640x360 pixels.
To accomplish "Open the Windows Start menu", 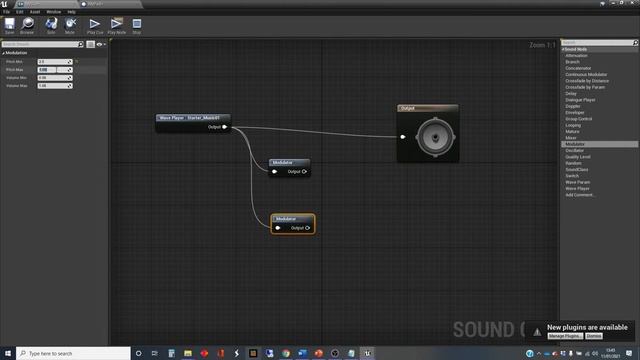I will [8, 353].
